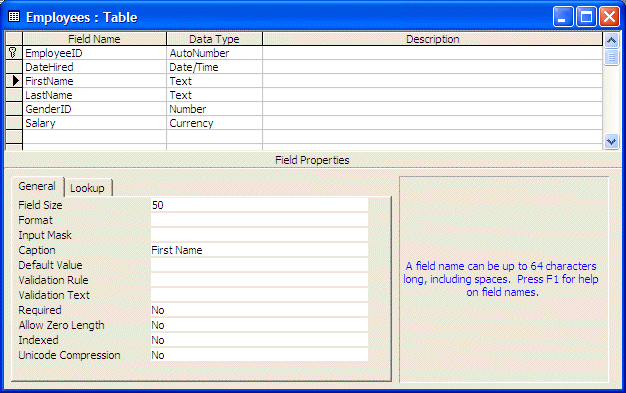Click the empty field name cell below Salary
Screen dimensions: 626x393
pyautogui.click(x=94, y=137)
